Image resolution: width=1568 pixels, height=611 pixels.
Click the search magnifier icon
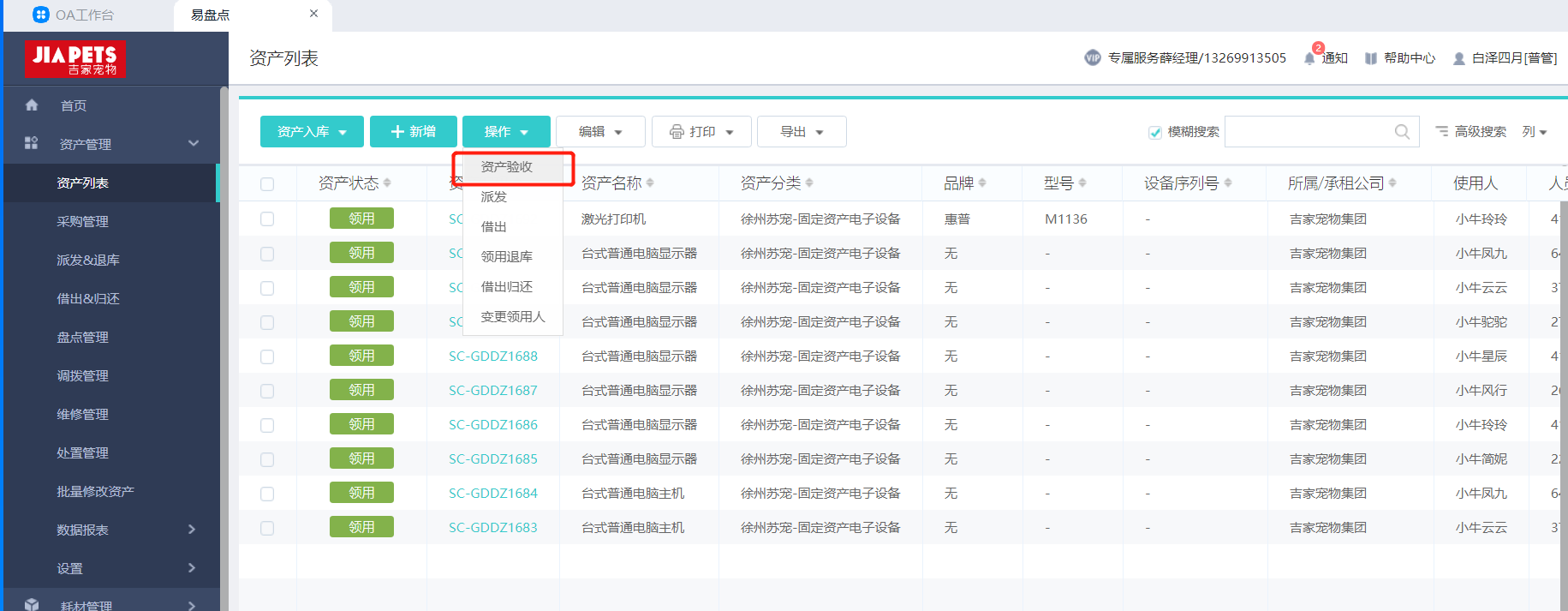tap(1402, 132)
